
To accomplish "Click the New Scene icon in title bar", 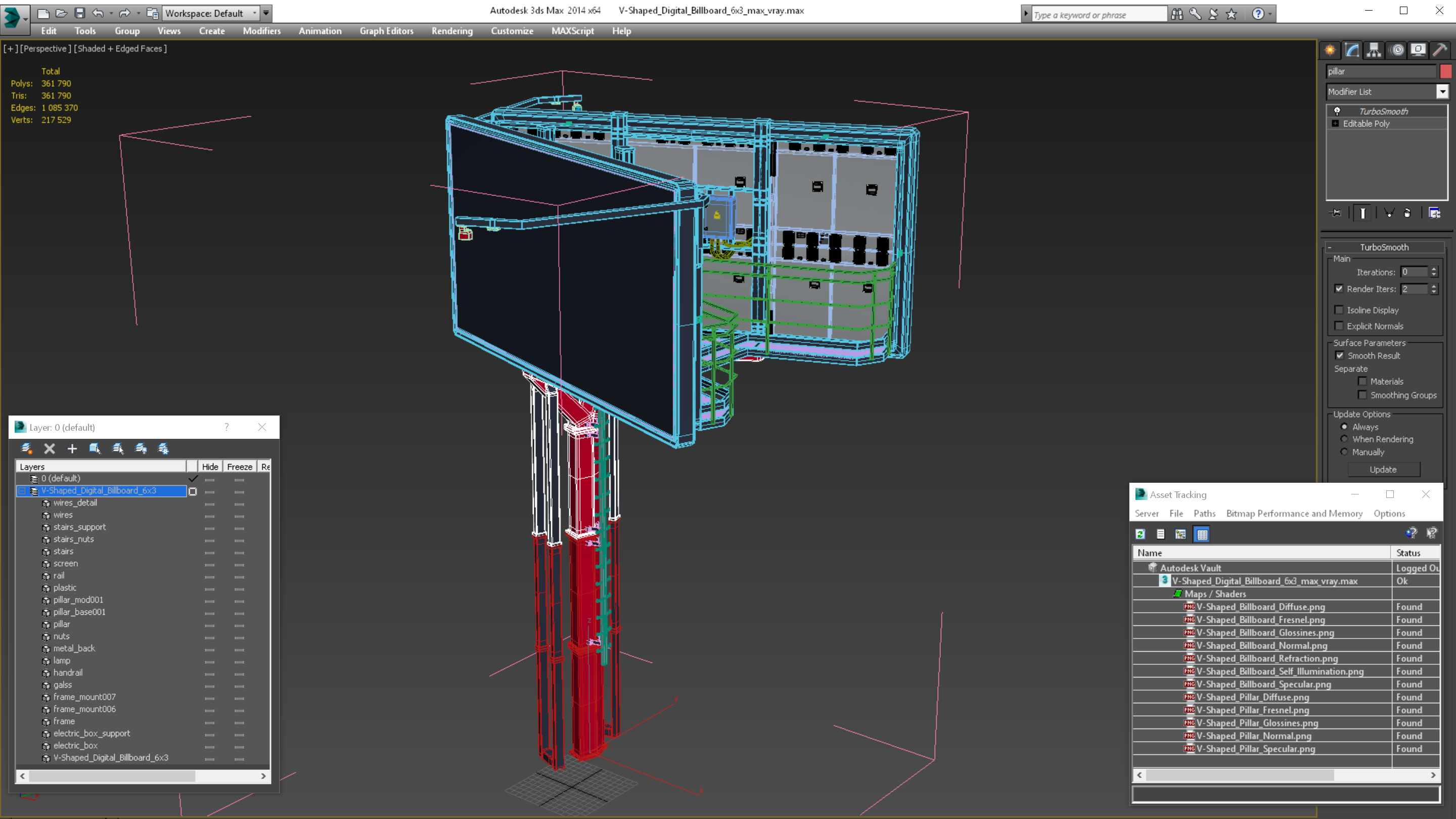I will (x=43, y=13).
